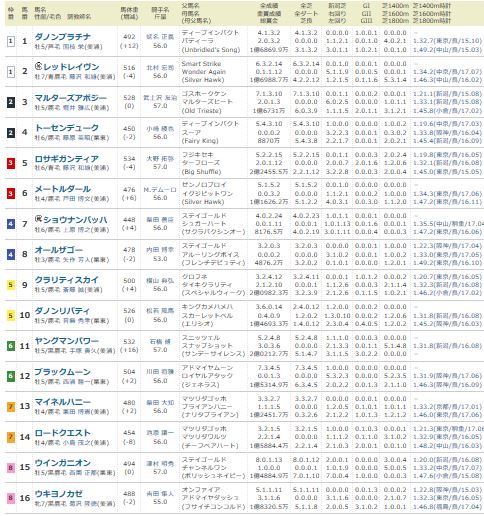Screen dimensions: 484x516
Task: Open horse page for ロサギガンティア
Action: point(67,159)
